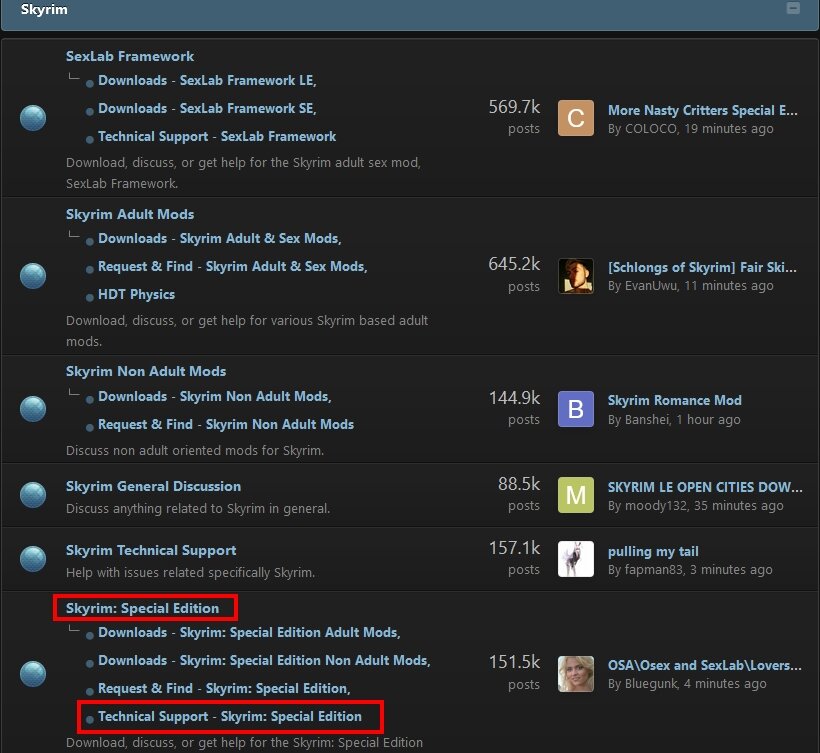This screenshot has width=820, height=753.
Task: Open COLOCO's profile from the byline
Action: [651, 129]
